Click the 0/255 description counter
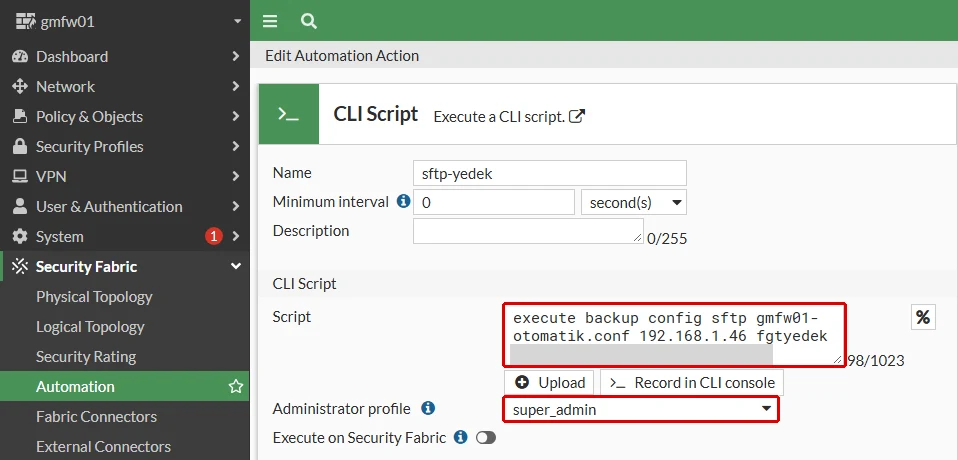This screenshot has height=460, width=958. tap(667, 239)
